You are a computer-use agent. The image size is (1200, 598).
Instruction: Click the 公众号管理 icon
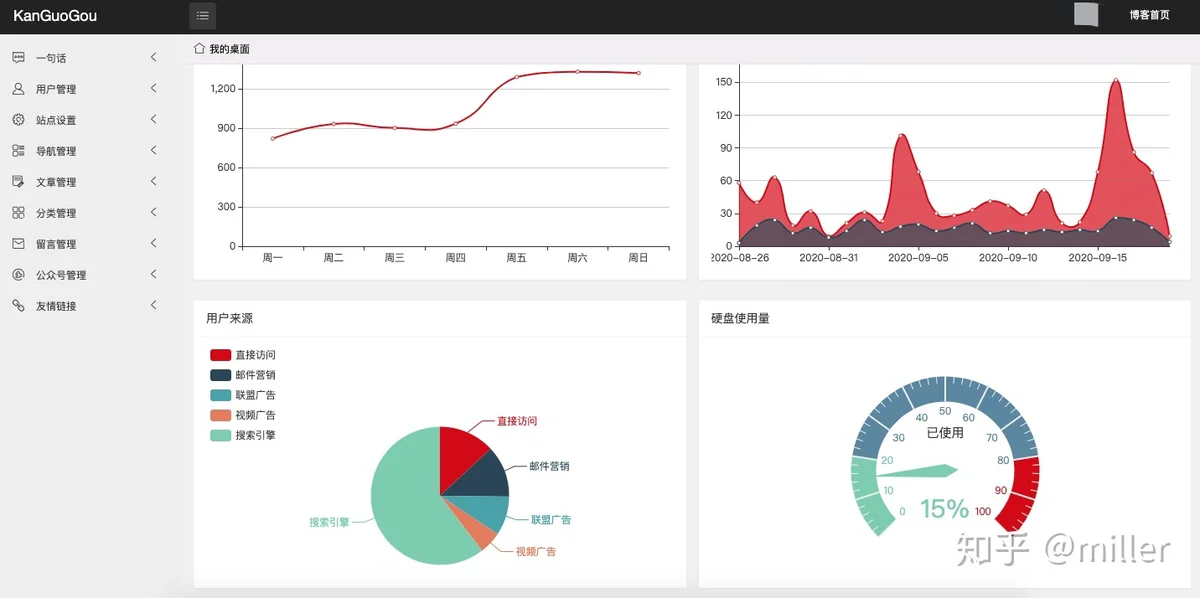click(x=18, y=275)
